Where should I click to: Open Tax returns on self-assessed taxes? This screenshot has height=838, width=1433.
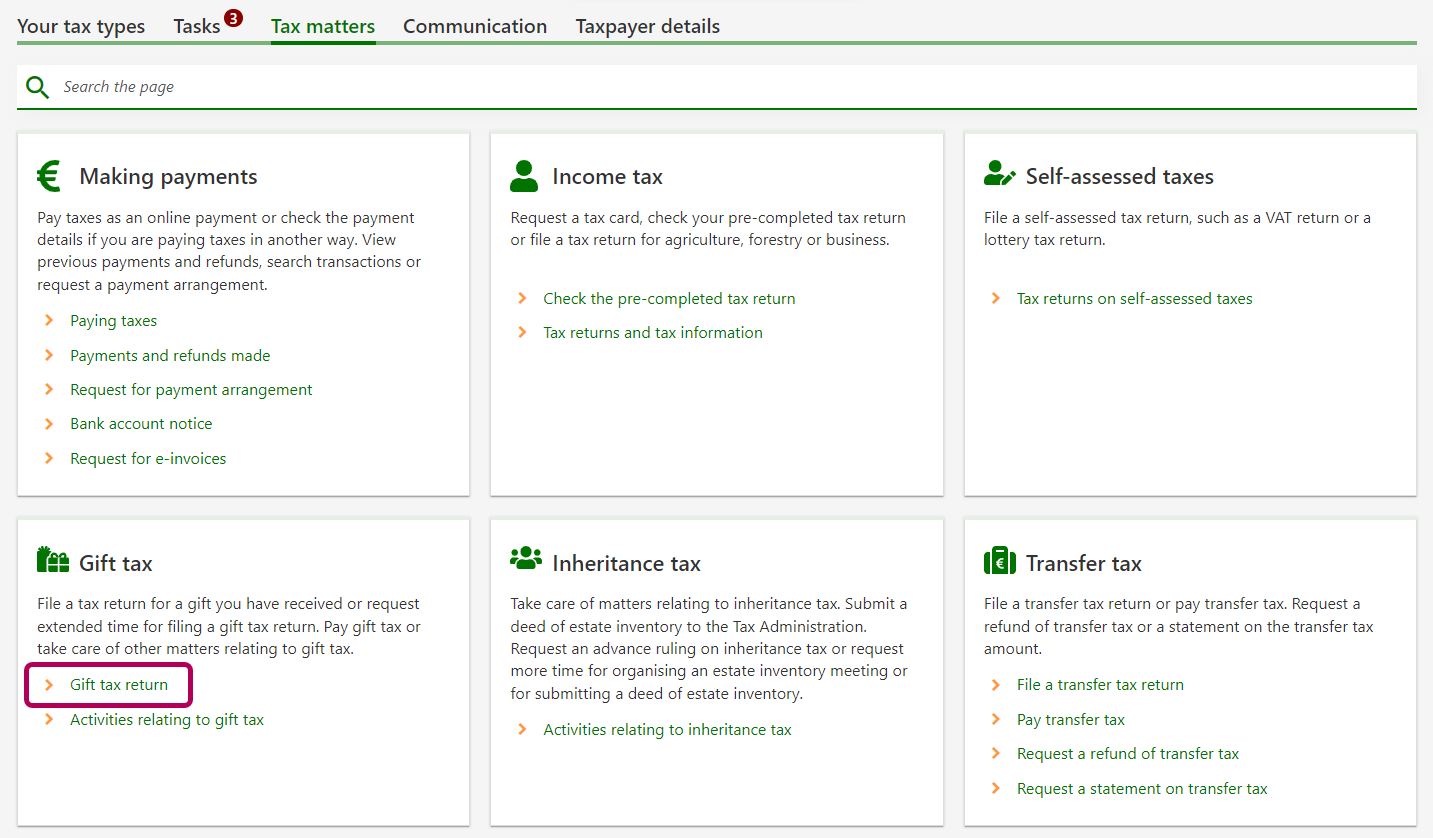click(x=1134, y=299)
